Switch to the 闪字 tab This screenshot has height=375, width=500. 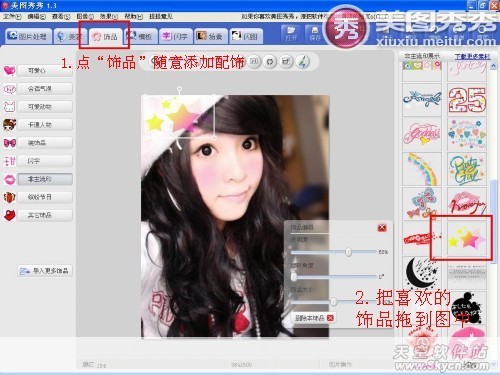(176, 36)
